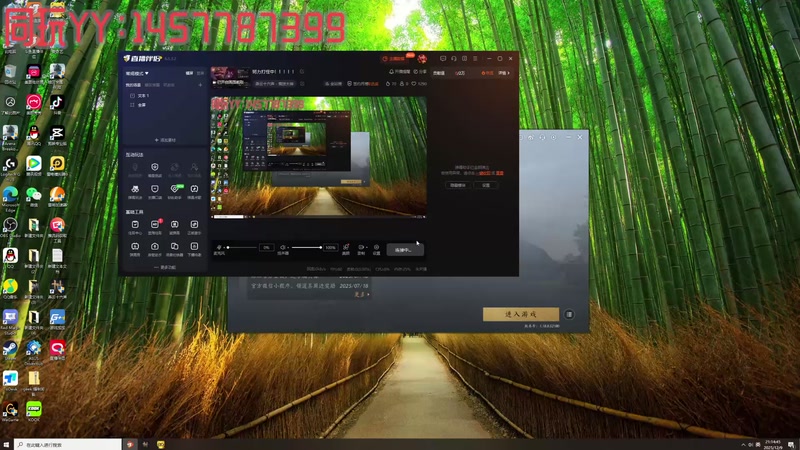Open the interactive tool right of the NEW badge

(x=194, y=191)
